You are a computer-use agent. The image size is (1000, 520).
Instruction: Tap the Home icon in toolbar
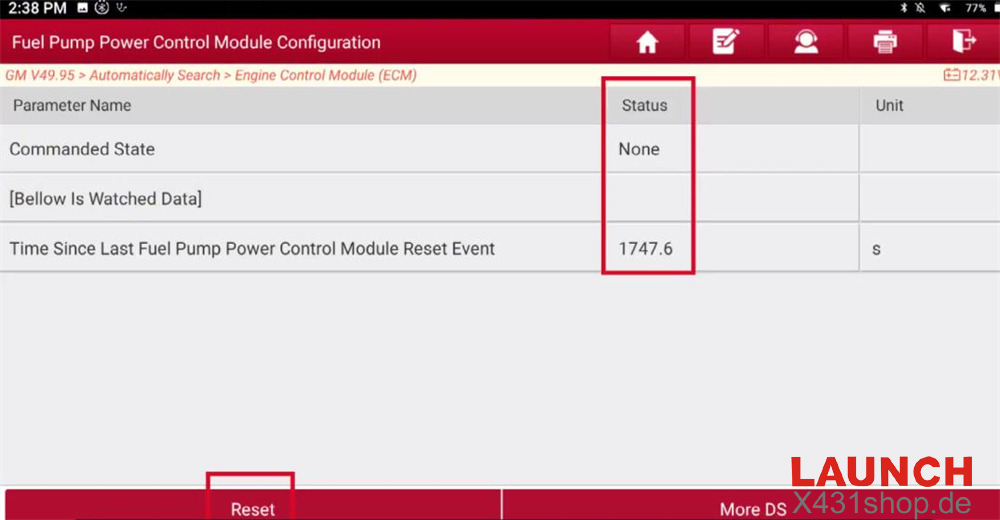point(647,42)
